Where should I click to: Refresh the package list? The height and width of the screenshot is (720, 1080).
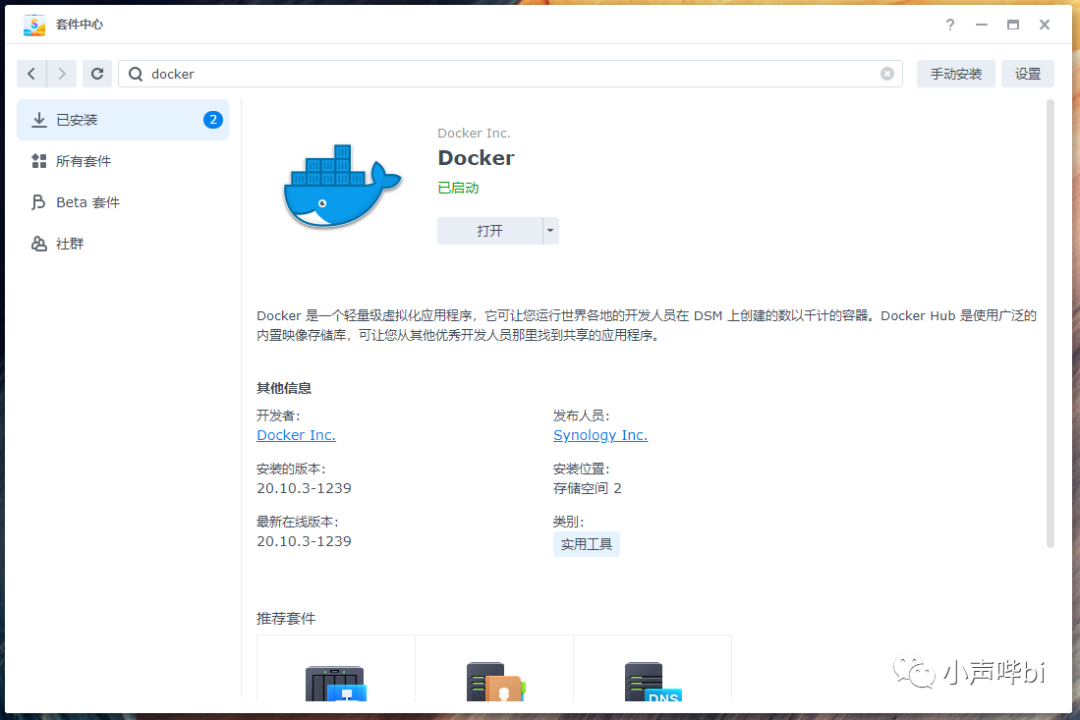point(97,74)
